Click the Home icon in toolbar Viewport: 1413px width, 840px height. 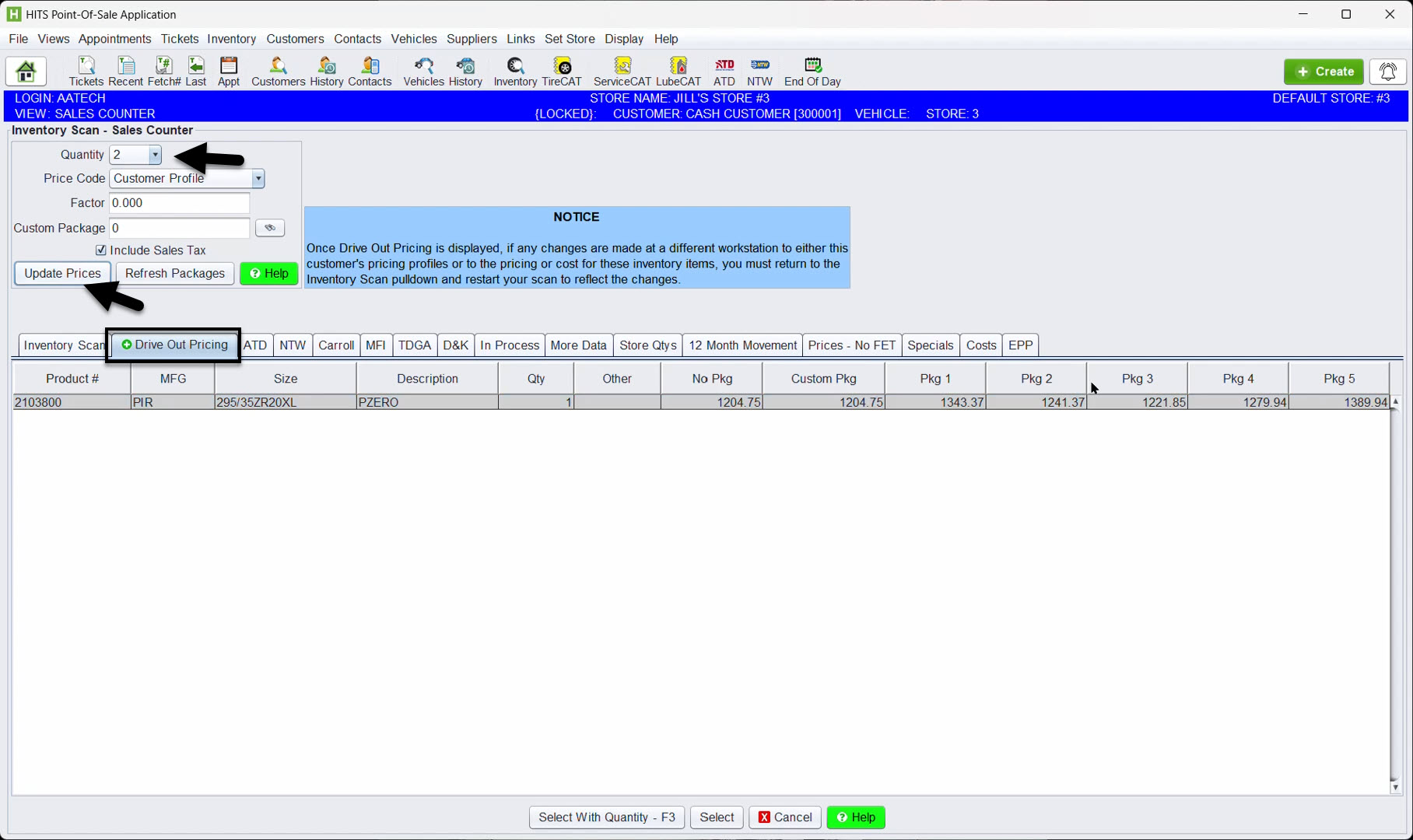(x=26, y=72)
